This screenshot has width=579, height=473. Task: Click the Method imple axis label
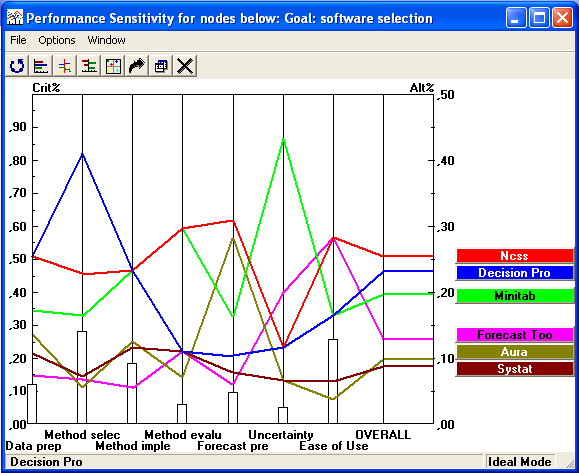(133, 446)
